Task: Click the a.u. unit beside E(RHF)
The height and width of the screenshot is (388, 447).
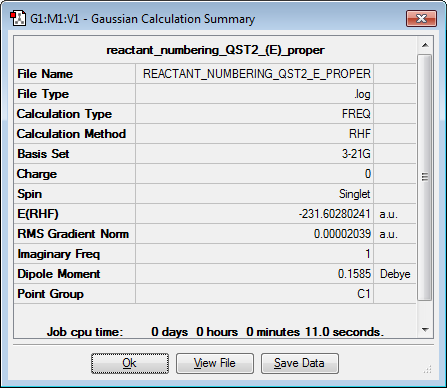Action: [389, 214]
